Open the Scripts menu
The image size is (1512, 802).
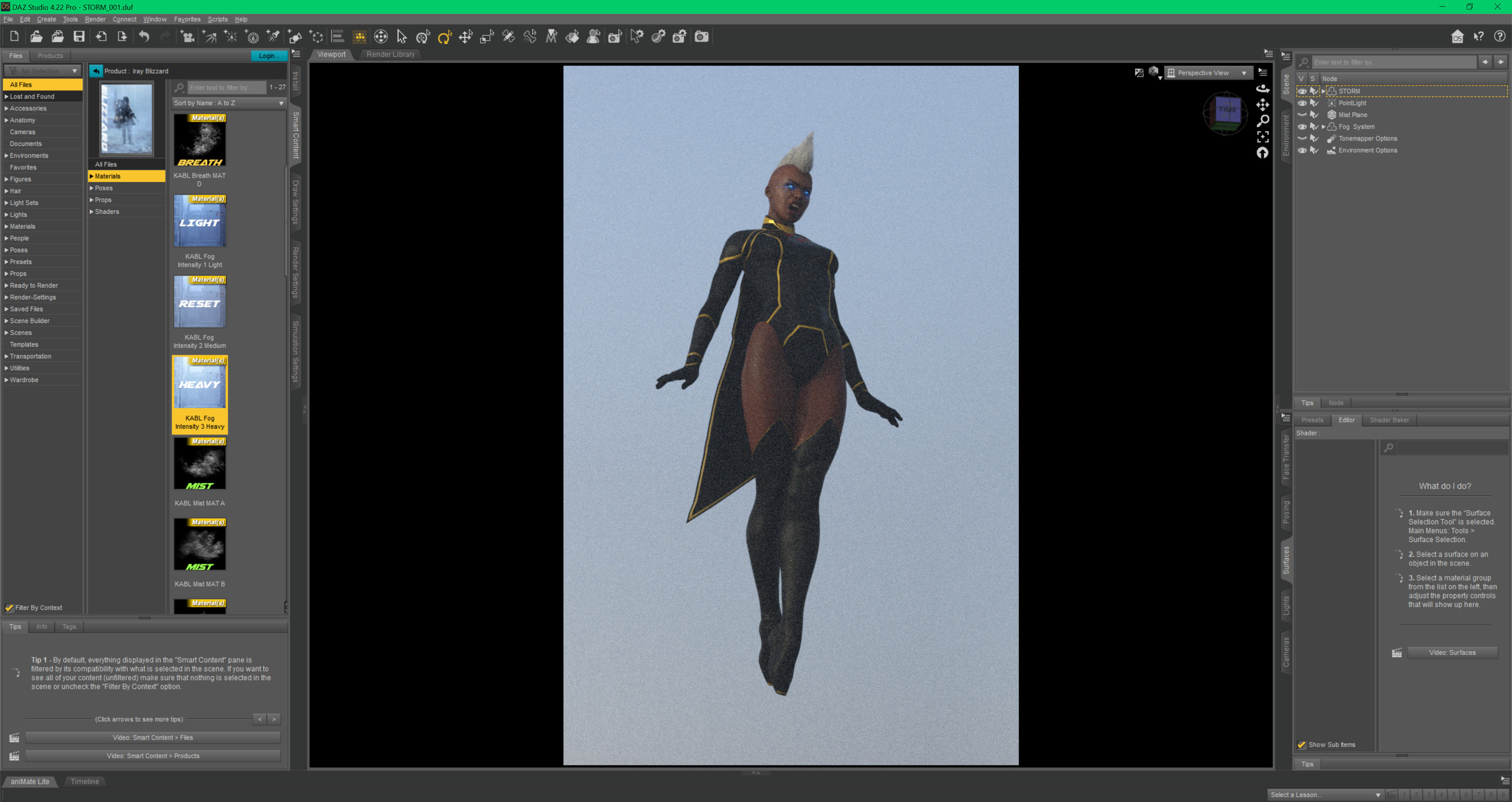217,19
